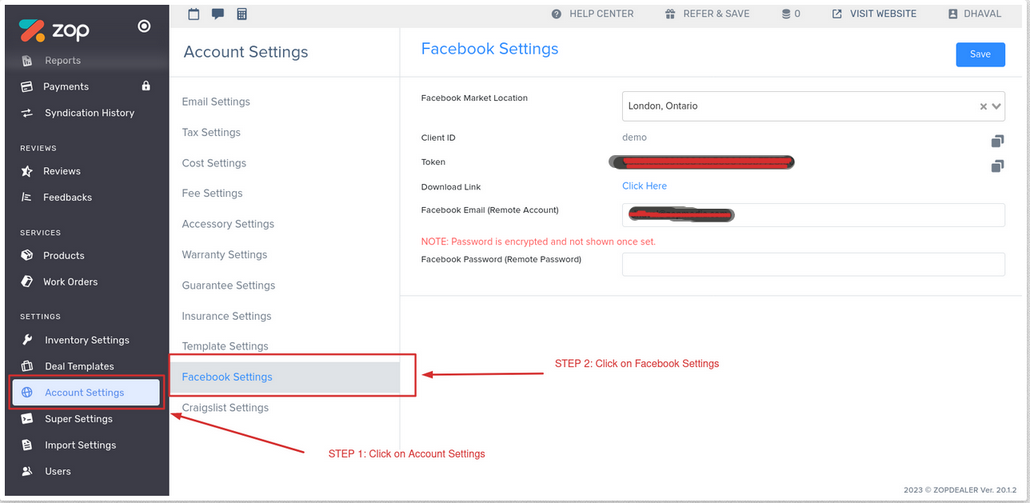The height and width of the screenshot is (503, 1030).
Task: Click the Super Settings terminal icon
Action: 27,419
